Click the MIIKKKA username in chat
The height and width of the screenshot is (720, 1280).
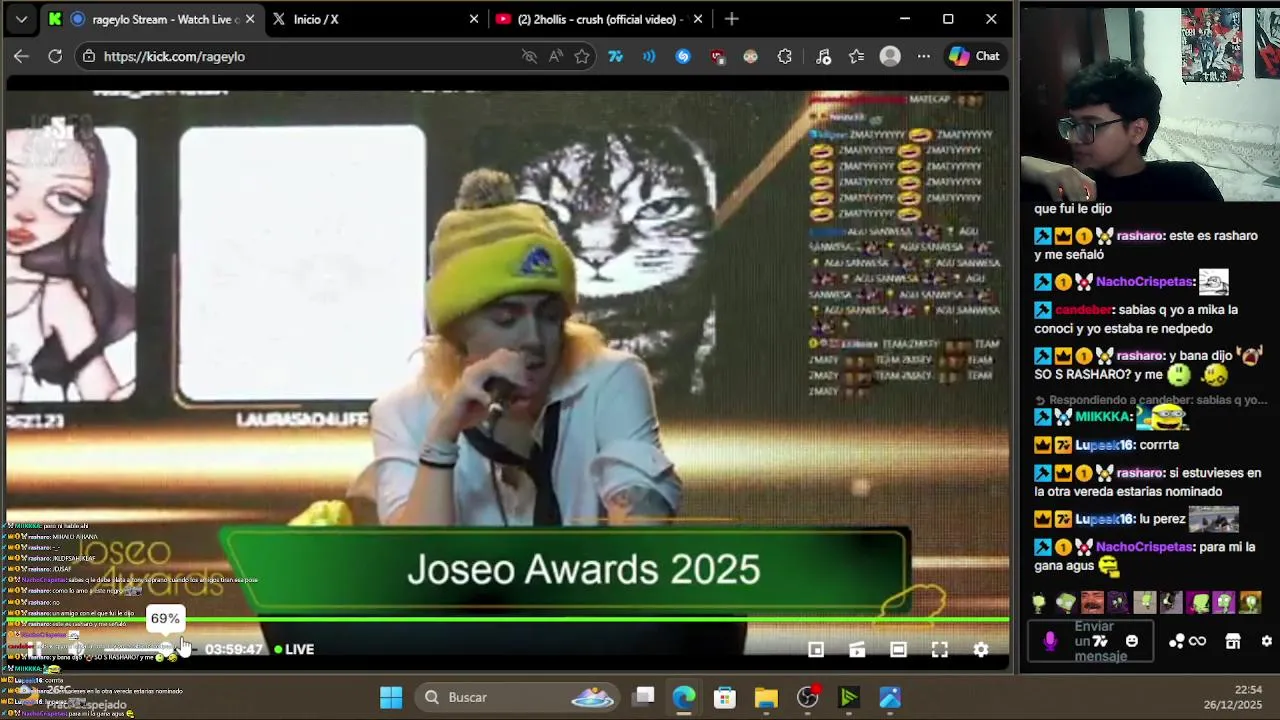(1104, 417)
